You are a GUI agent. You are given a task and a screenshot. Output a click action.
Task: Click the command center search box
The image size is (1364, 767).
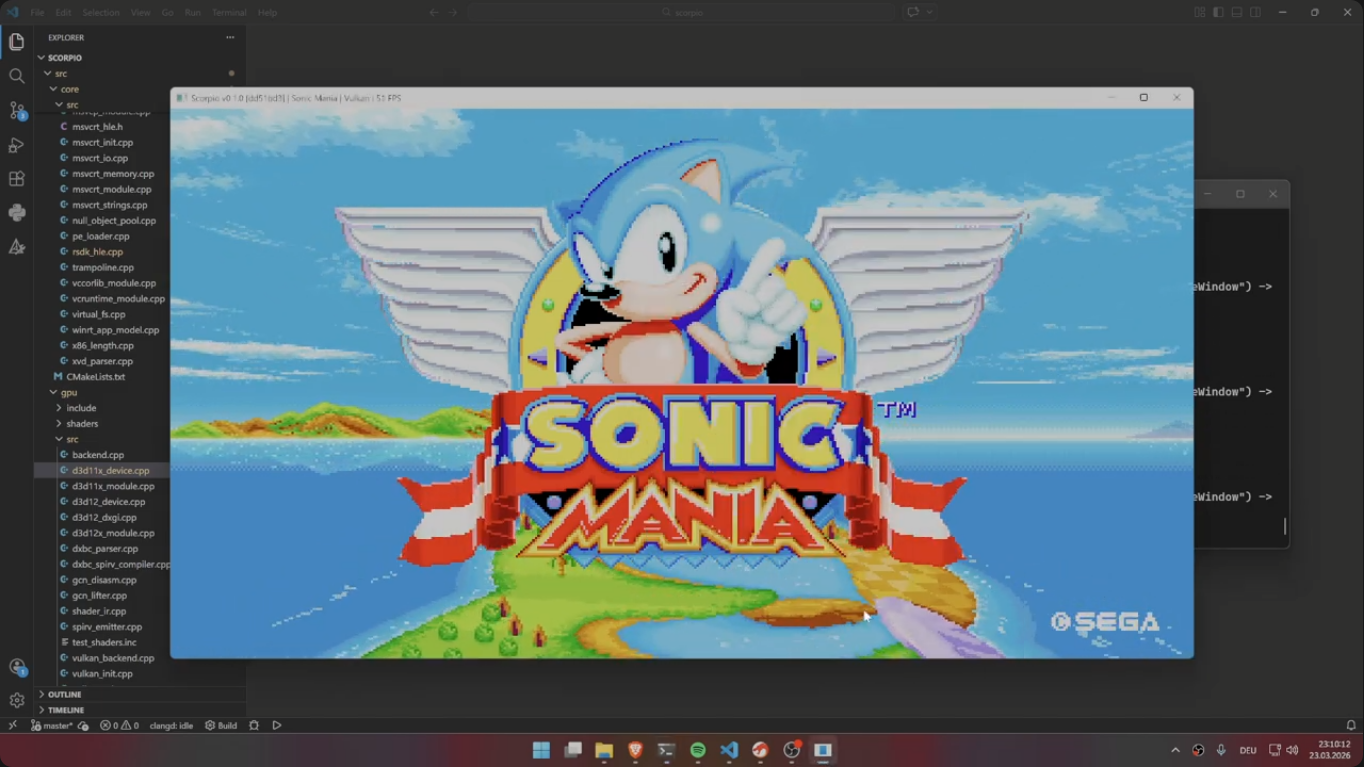point(682,12)
